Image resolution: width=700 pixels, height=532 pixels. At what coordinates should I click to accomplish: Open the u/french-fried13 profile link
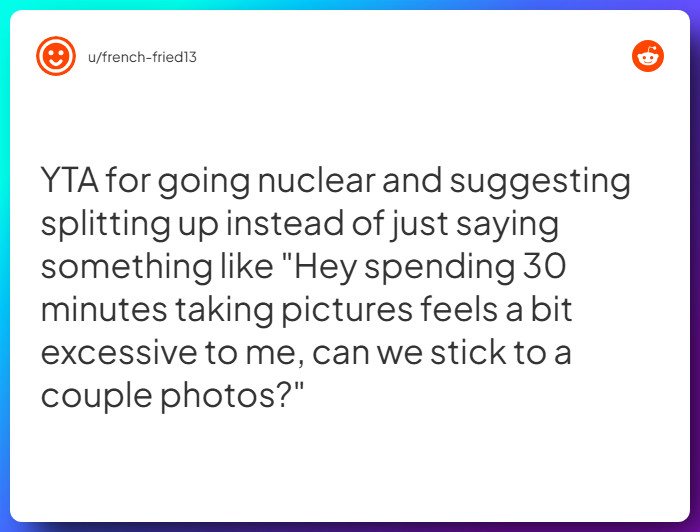point(139,57)
